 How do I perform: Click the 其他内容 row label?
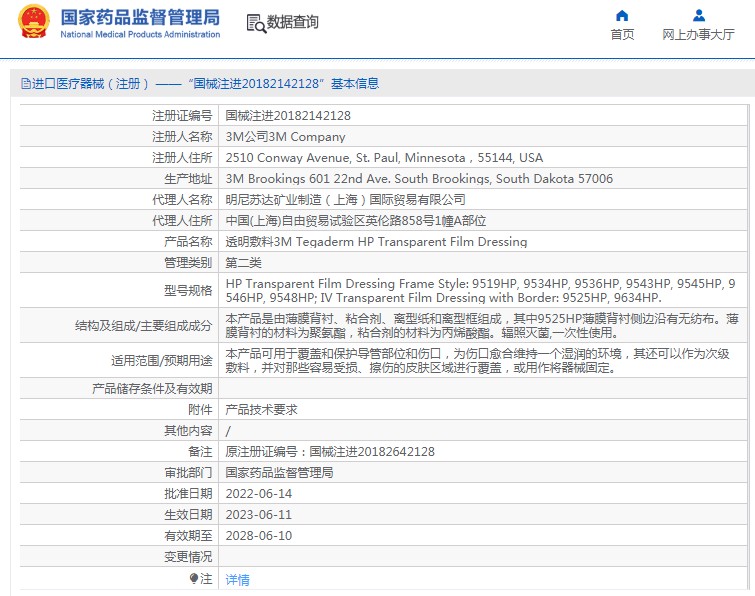pos(188,430)
